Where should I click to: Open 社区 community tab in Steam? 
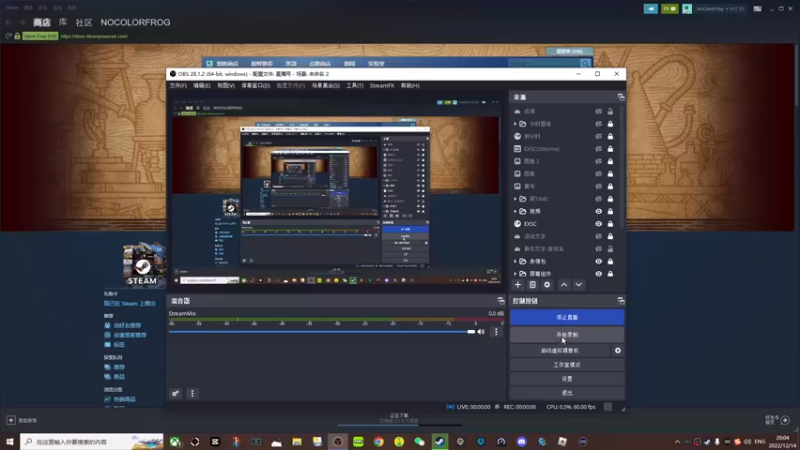(x=84, y=22)
